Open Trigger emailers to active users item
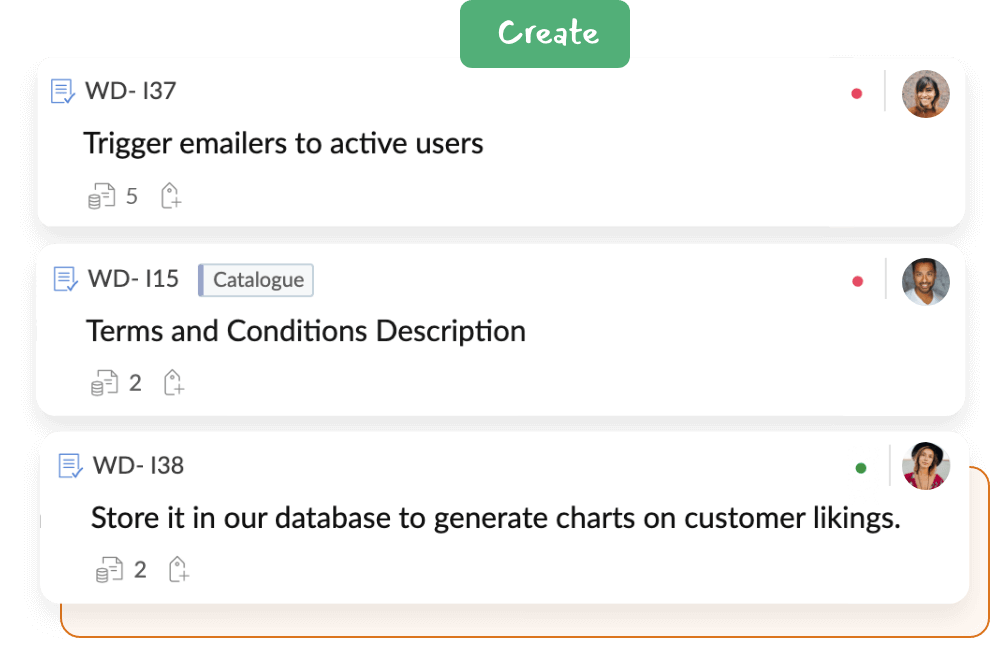The height and width of the screenshot is (654, 1006). [x=283, y=143]
